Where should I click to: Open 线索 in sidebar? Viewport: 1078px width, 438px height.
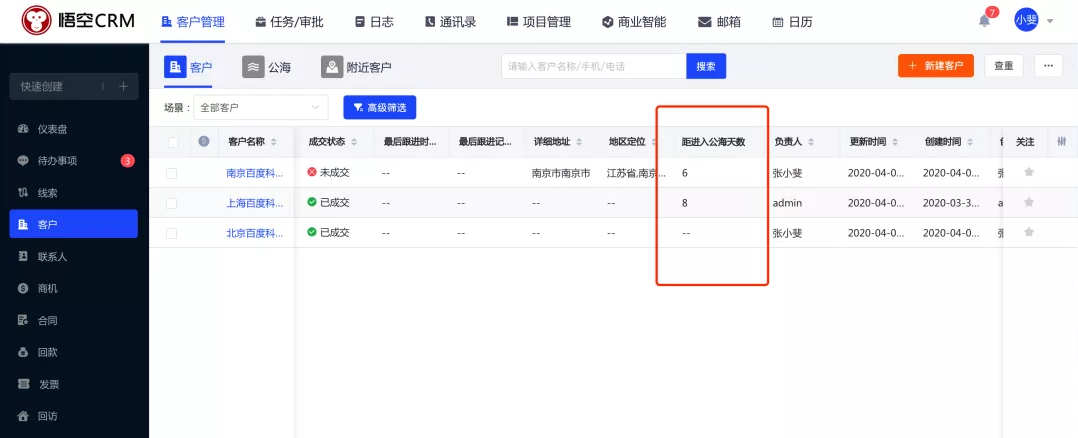74,193
